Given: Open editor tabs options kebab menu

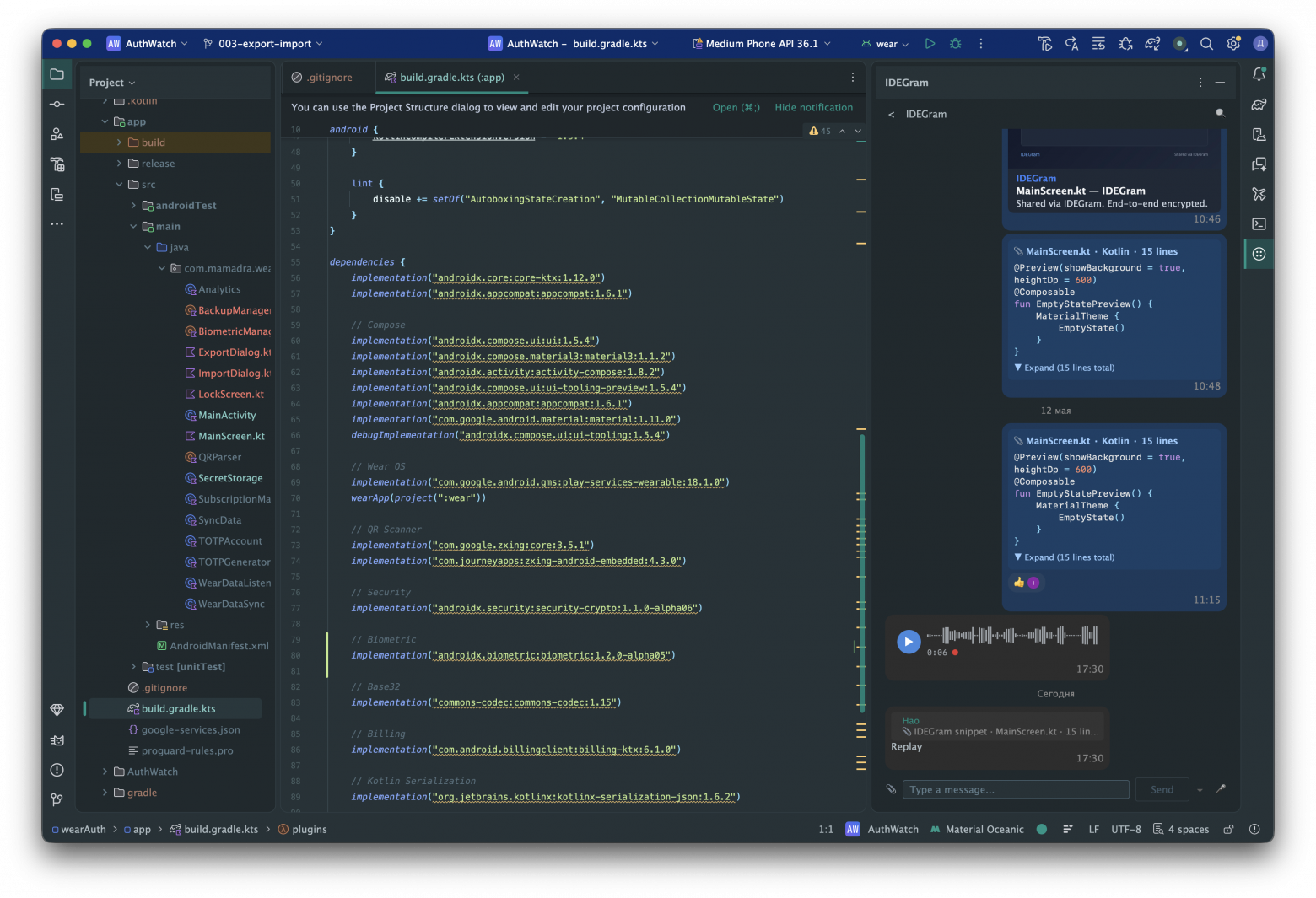Looking at the screenshot, I should pos(853,78).
